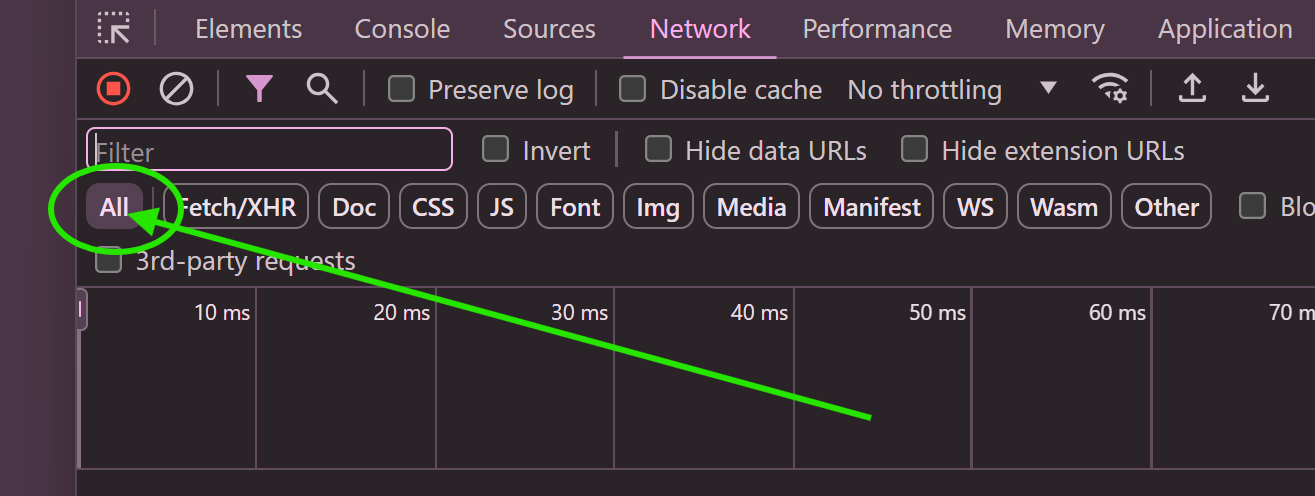Toggle Hide data URLs checkbox
This screenshot has height=496, width=1315.
658,150
